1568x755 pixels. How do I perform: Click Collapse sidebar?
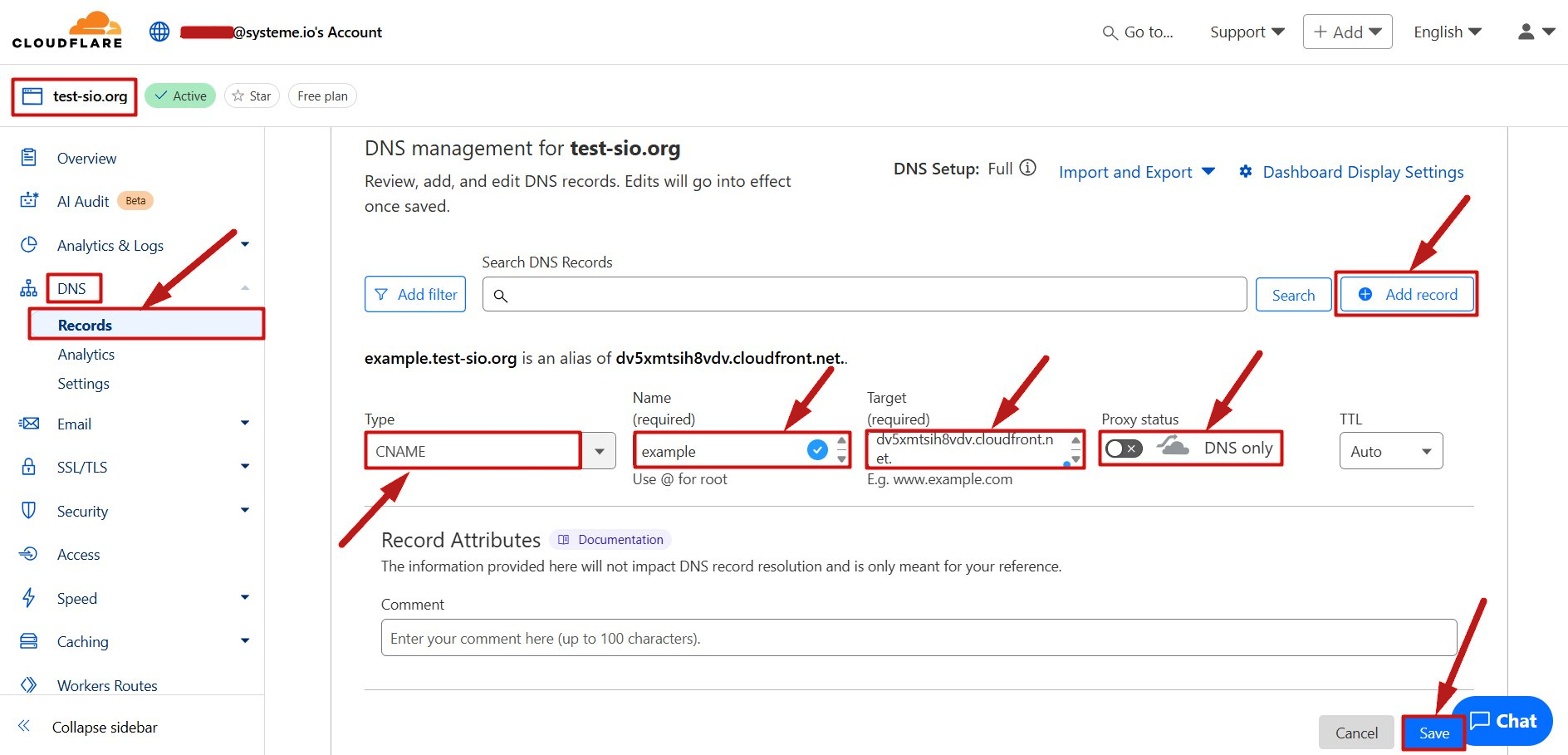[x=105, y=727]
